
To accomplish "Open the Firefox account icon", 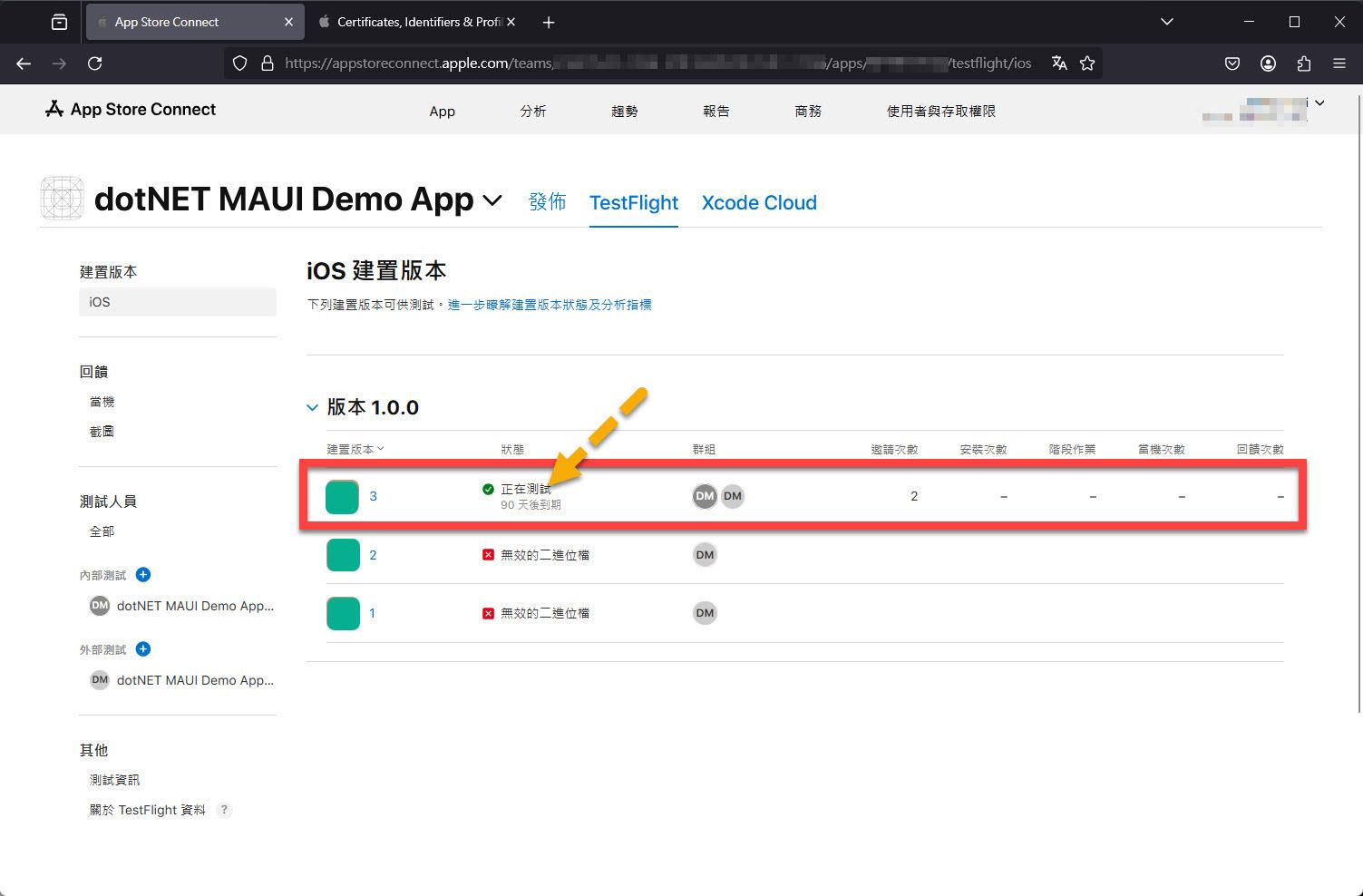I will tap(1268, 63).
